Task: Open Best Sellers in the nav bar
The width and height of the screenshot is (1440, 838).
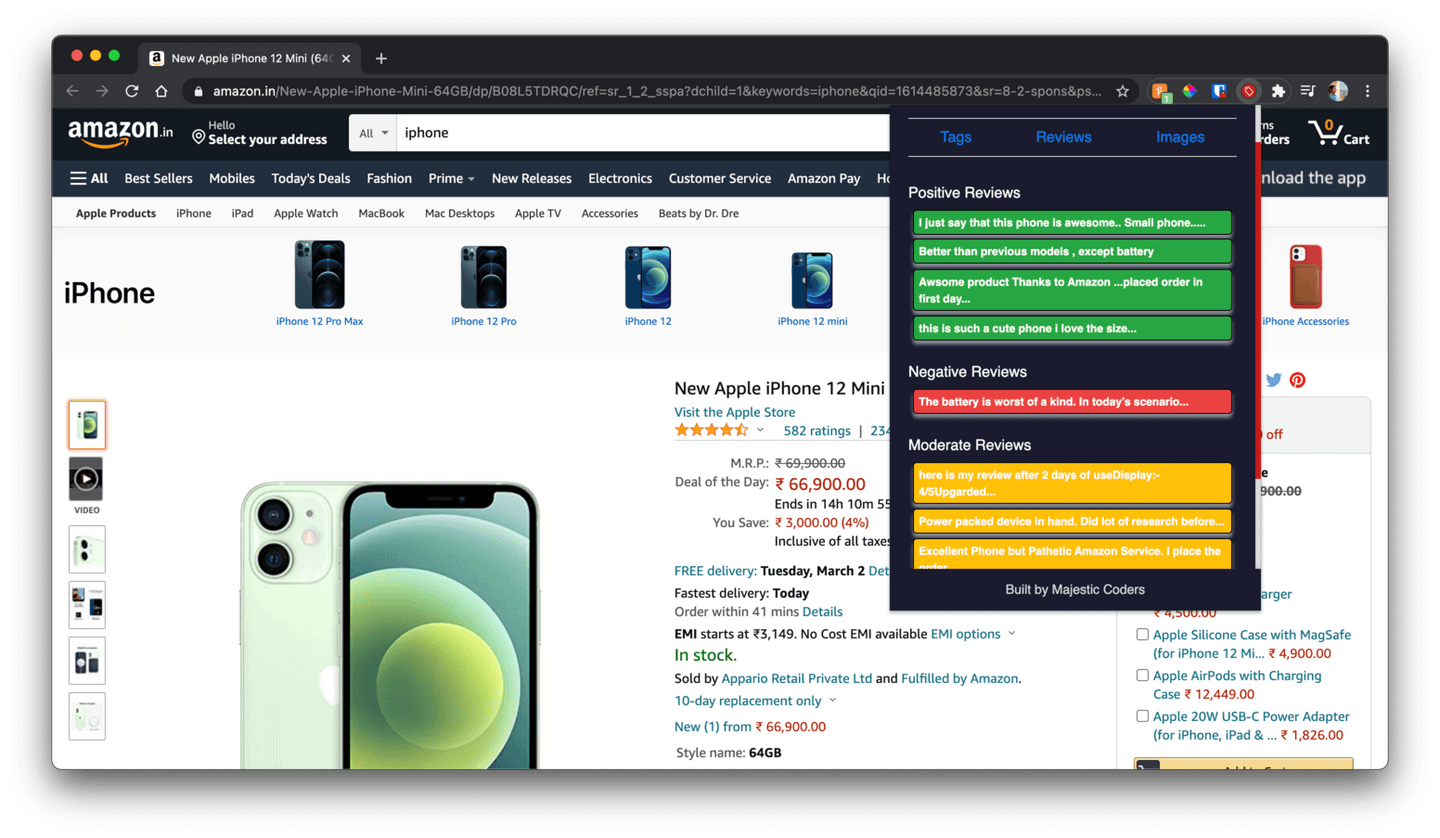Action: click(158, 178)
